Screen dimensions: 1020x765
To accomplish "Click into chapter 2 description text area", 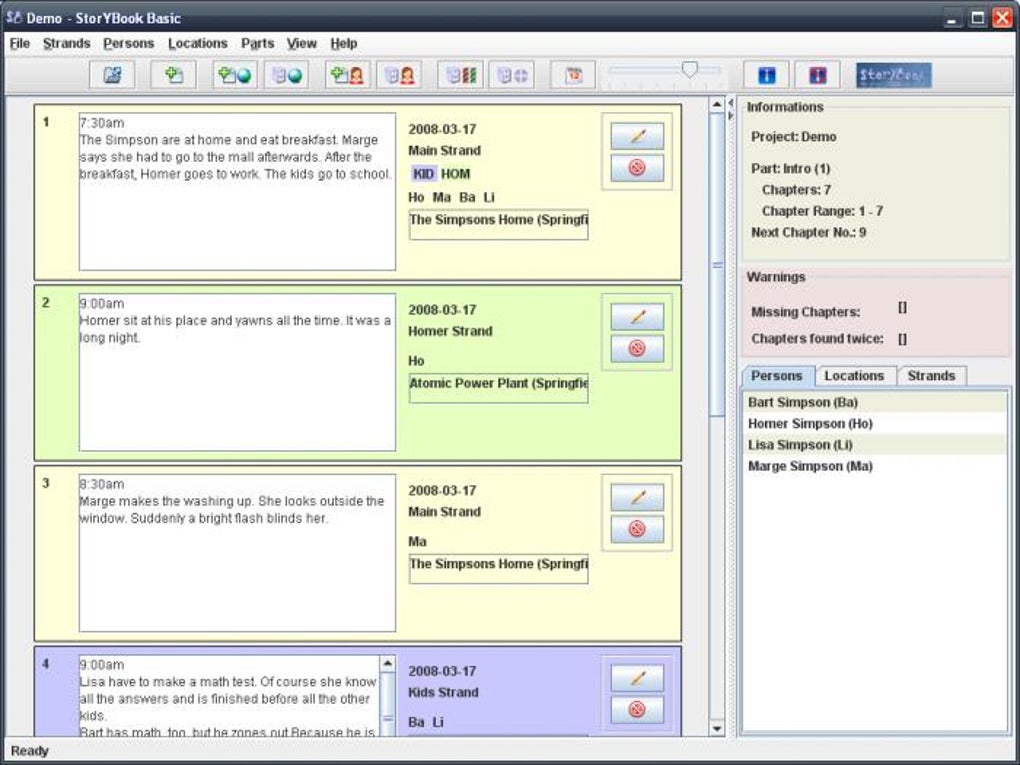I will (237, 372).
